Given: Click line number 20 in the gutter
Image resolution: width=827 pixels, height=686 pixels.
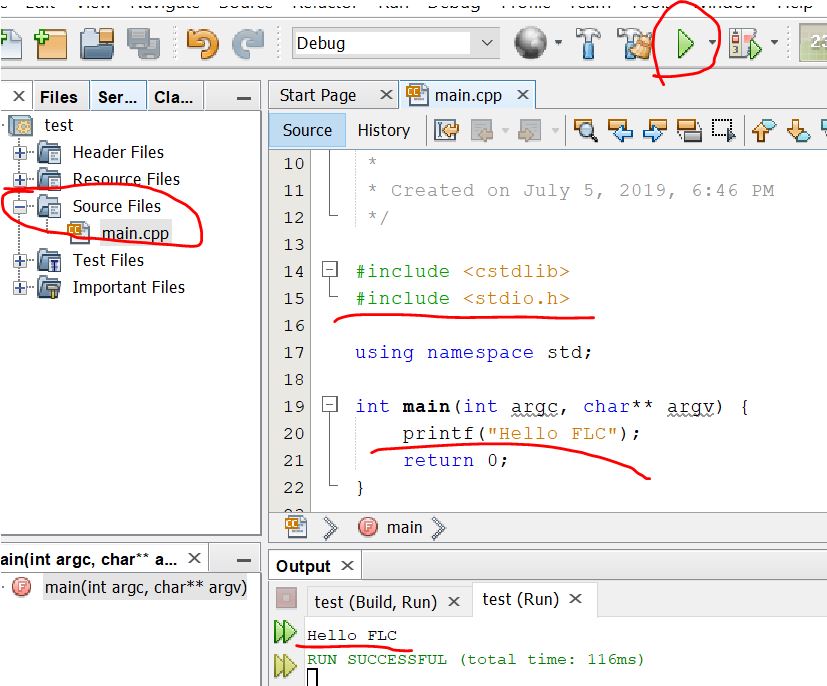Looking at the screenshot, I should (294, 433).
